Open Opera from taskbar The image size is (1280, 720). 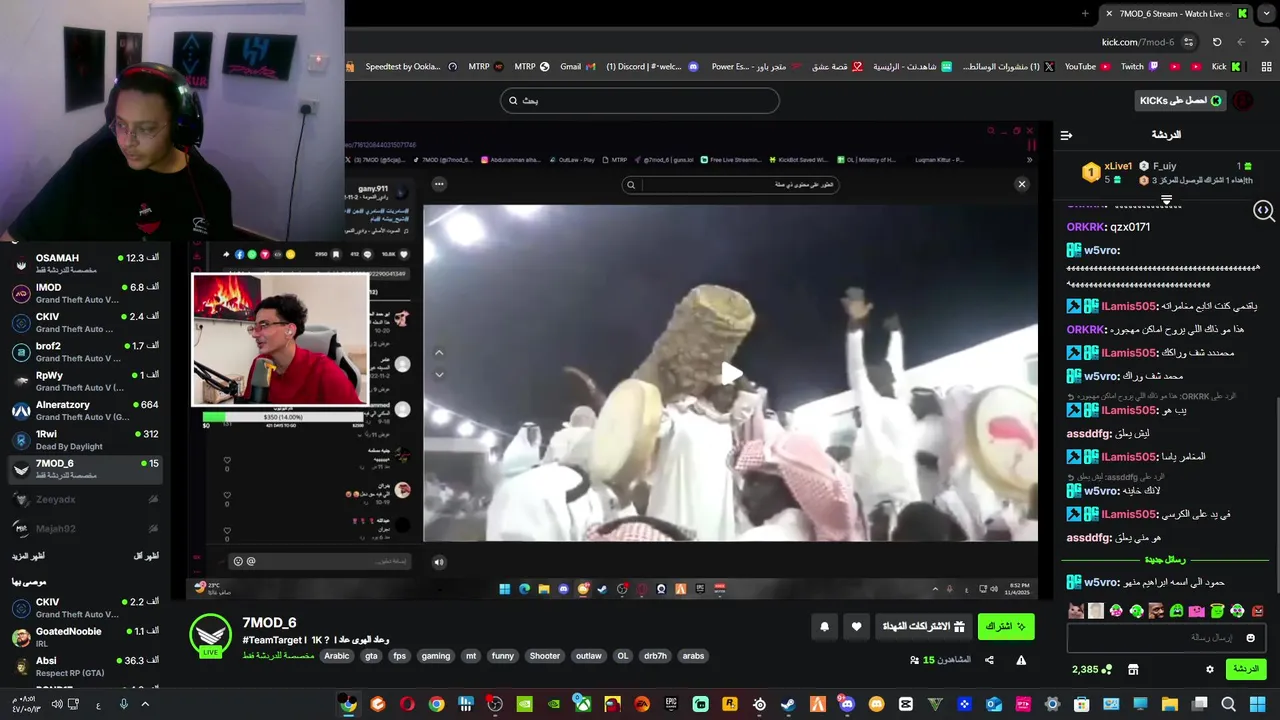tap(407, 704)
